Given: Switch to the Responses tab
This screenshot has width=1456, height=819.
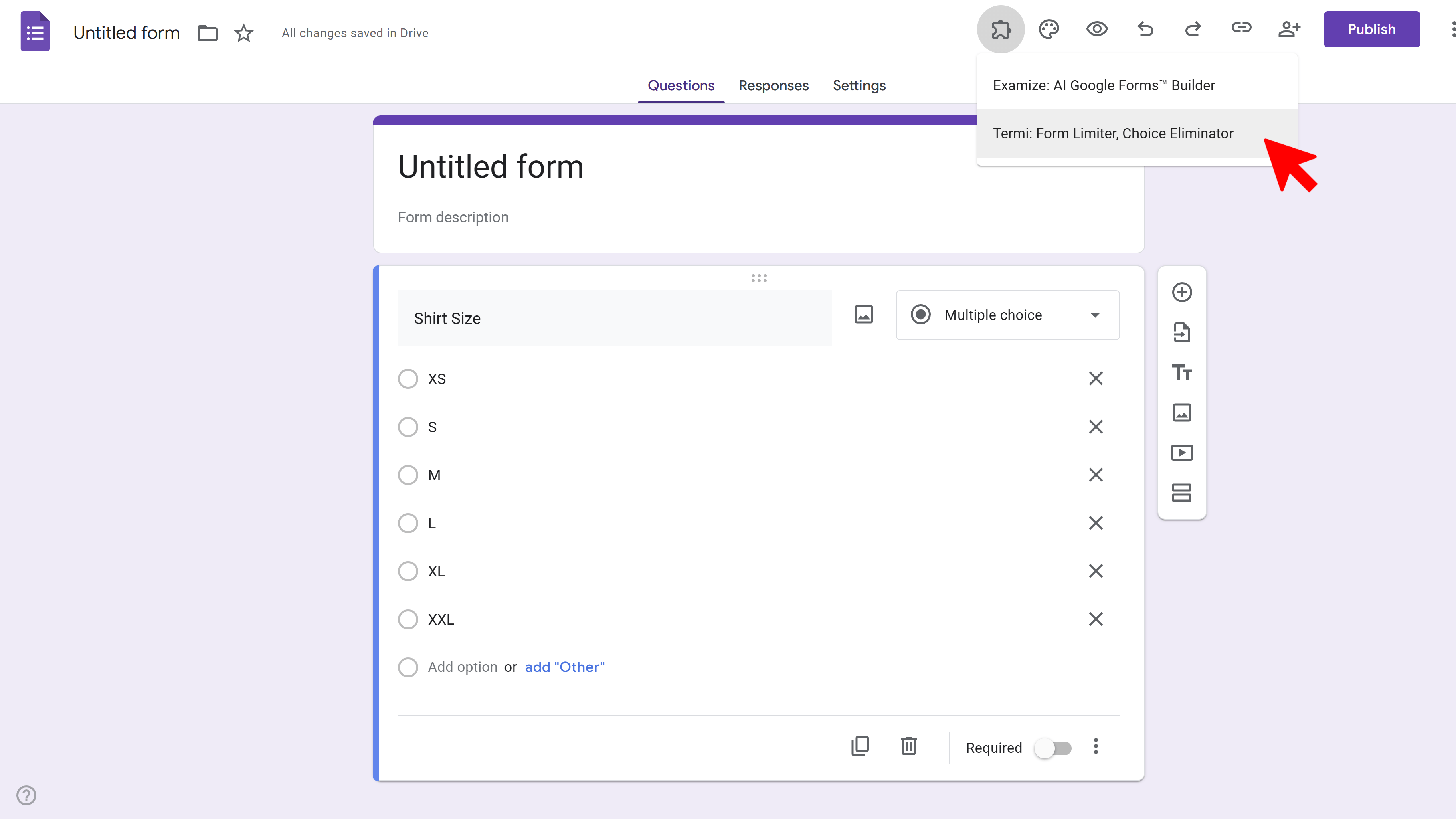Looking at the screenshot, I should click(773, 85).
